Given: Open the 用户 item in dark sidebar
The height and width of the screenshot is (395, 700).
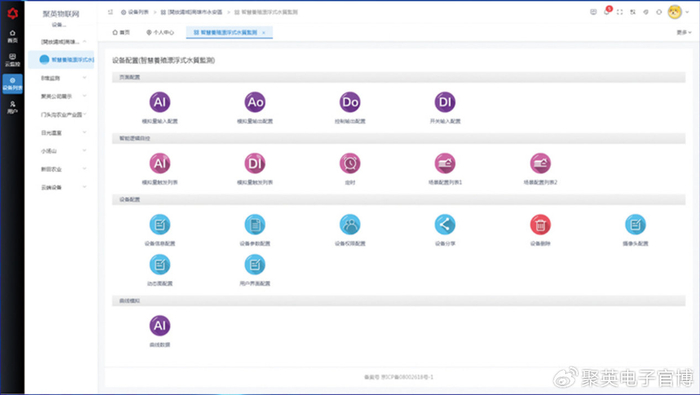Looking at the screenshot, I should (x=12, y=108).
